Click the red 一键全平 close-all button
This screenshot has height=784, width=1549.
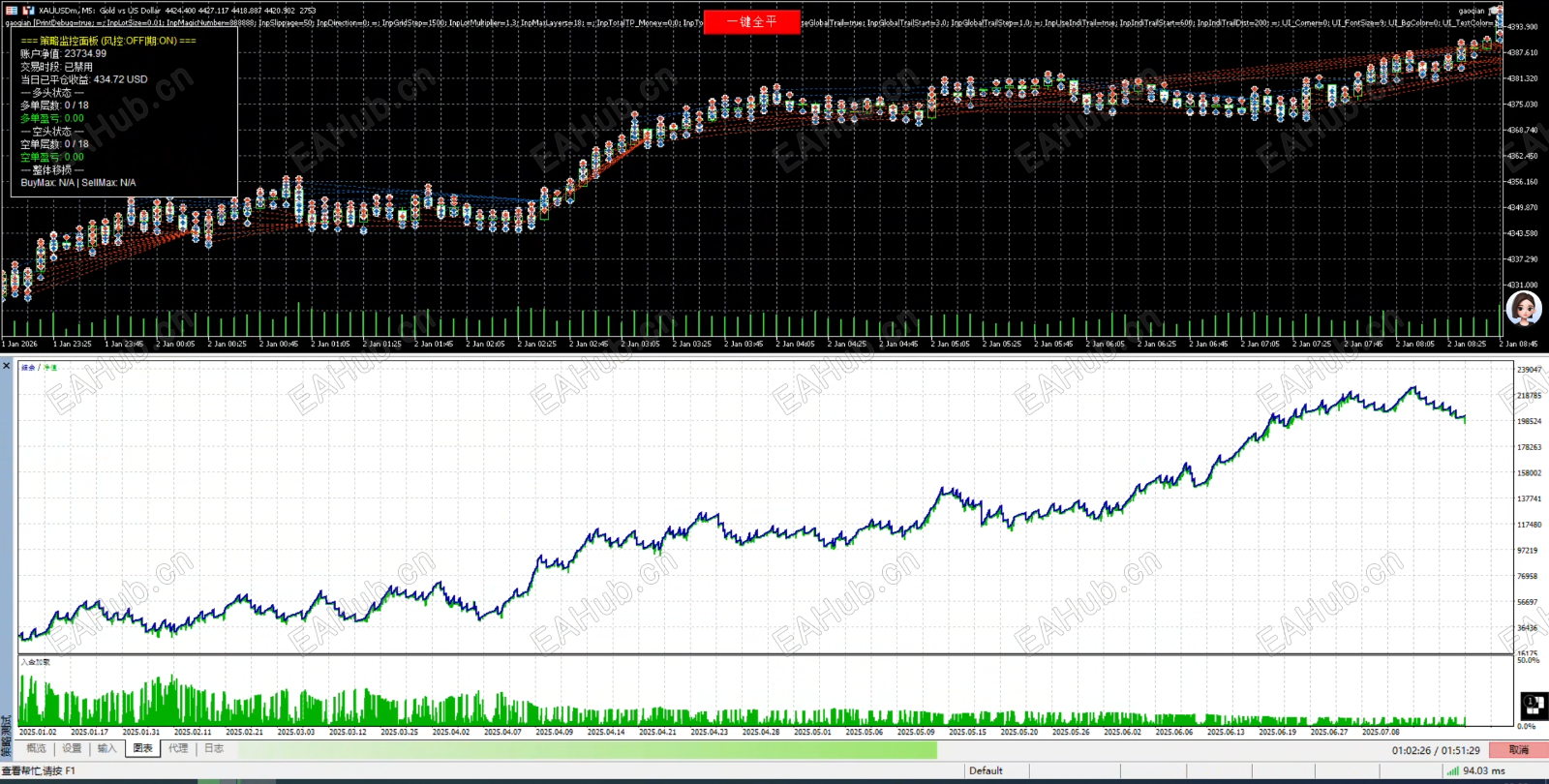(x=752, y=21)
